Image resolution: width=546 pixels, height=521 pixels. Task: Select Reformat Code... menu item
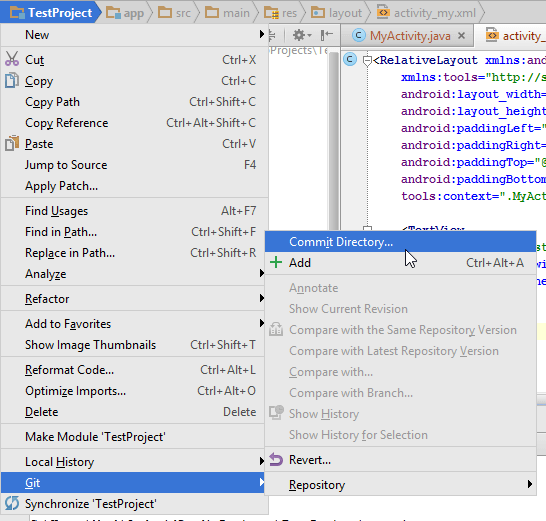click(x=134, y=370)
